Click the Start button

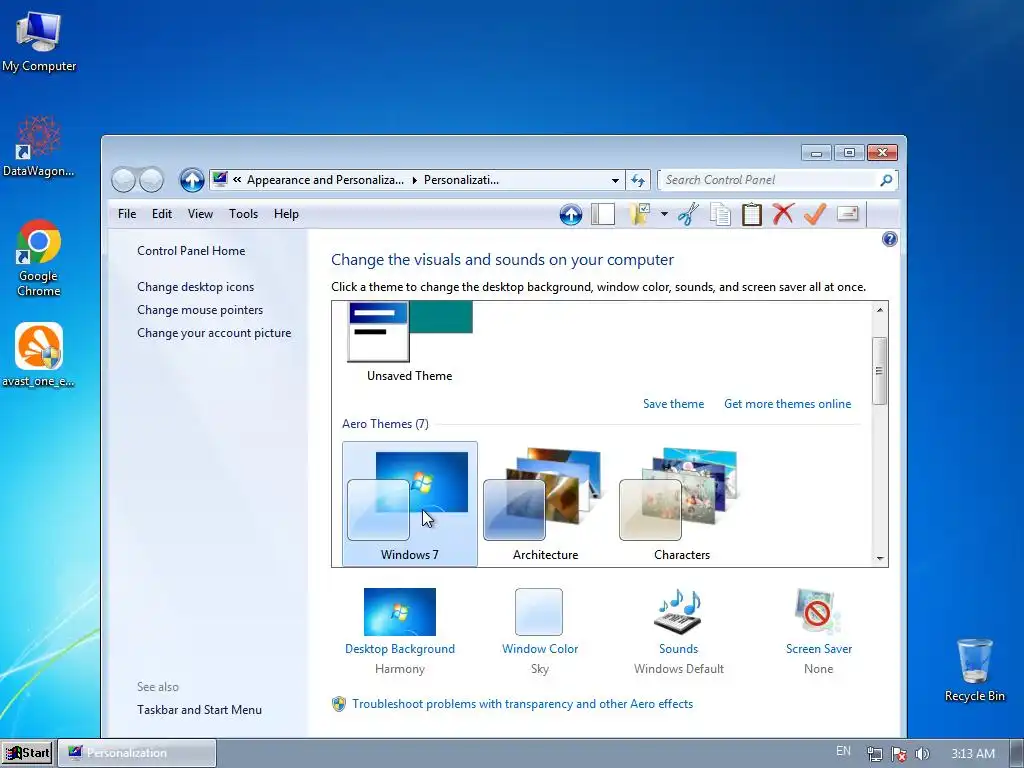tap(28, 753)
